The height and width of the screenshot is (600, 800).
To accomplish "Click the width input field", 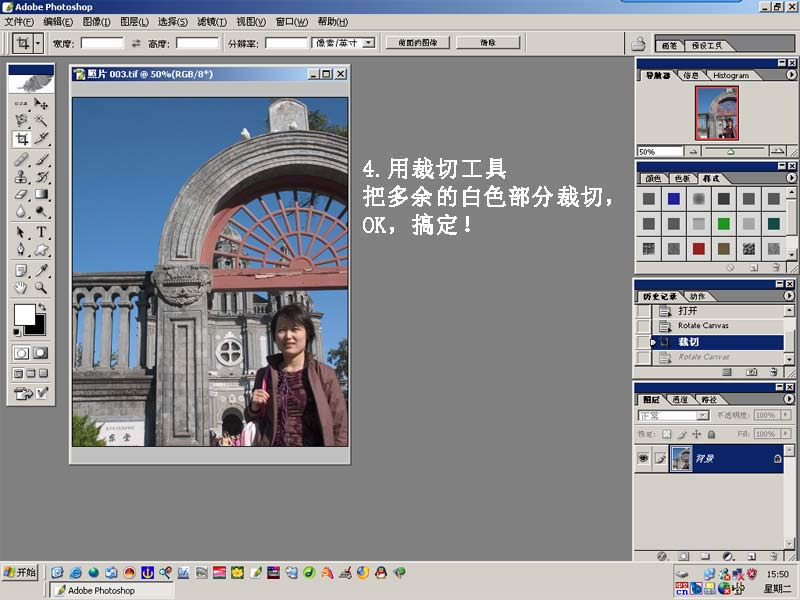I will click(x=102, y=43).
